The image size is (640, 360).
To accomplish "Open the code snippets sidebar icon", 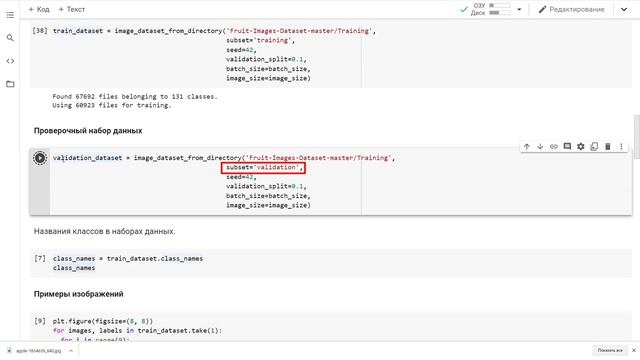I will tap(10, 61).
